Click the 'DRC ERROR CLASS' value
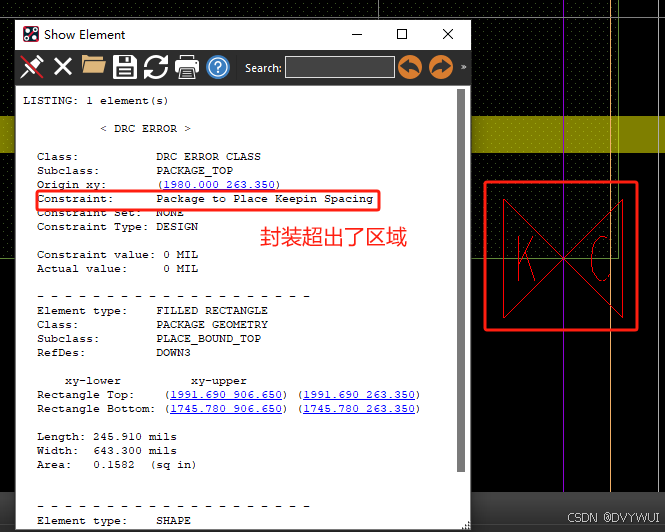665x532 pixels. pyautogui.click(x=208, y=157)
